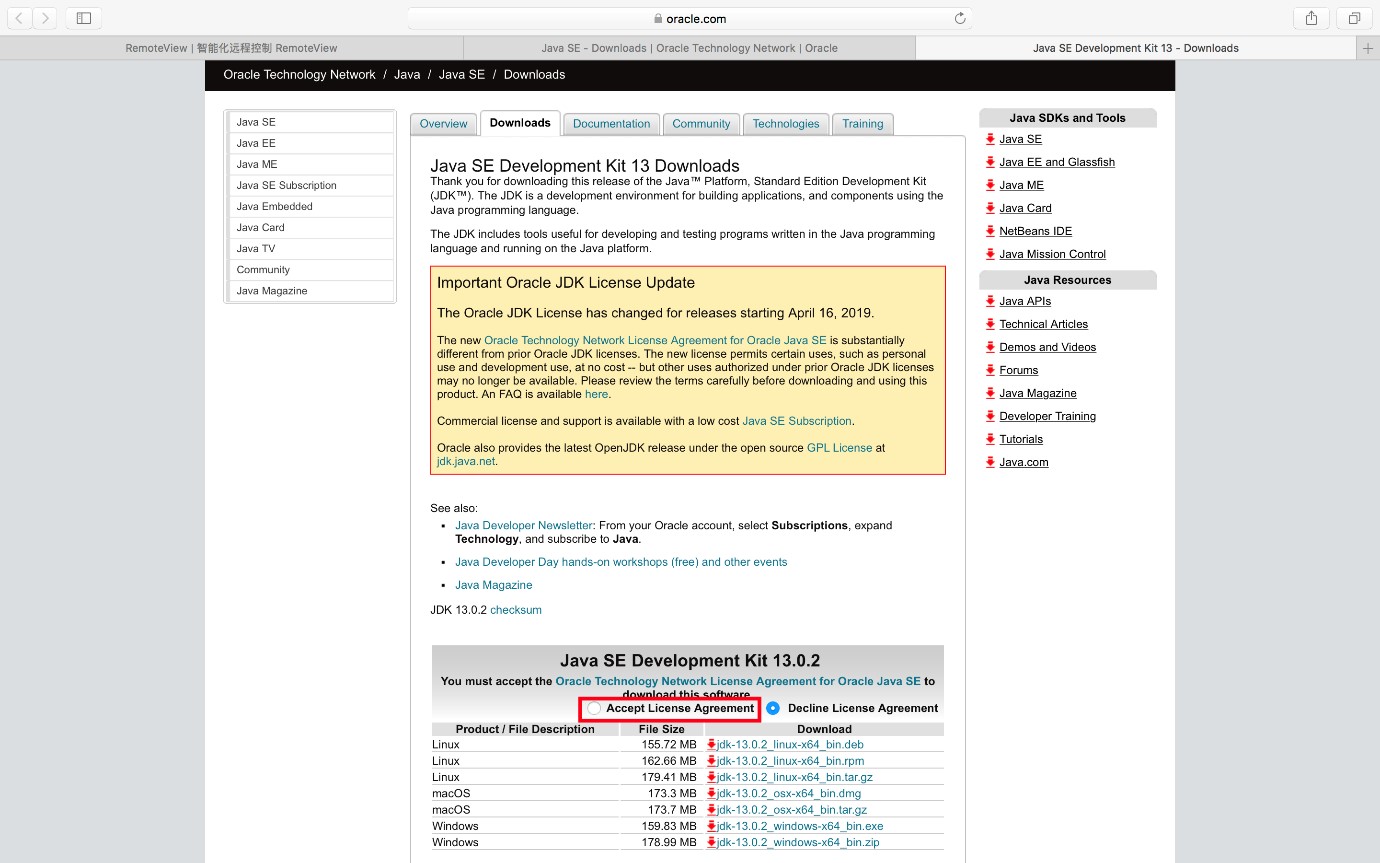1380x863 pixels.
Task: Open the Technologies tab
Action: coord(786,124)
